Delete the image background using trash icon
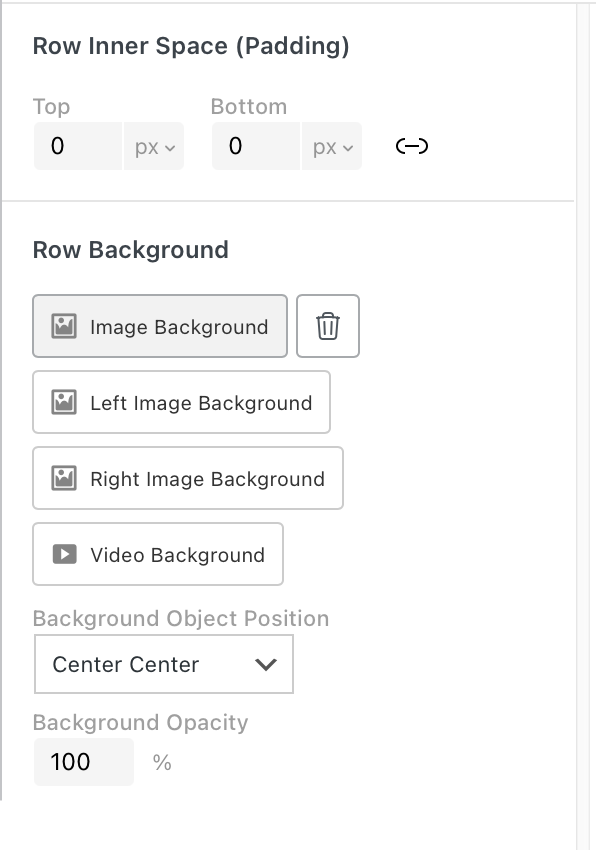The height and width of the screenshot is (850, 600). point(328,325)
